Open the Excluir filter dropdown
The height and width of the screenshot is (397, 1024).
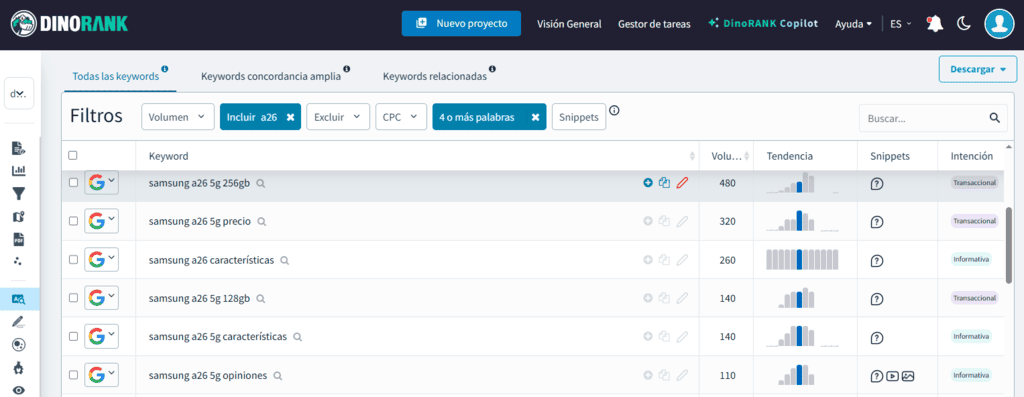point(338,117)
